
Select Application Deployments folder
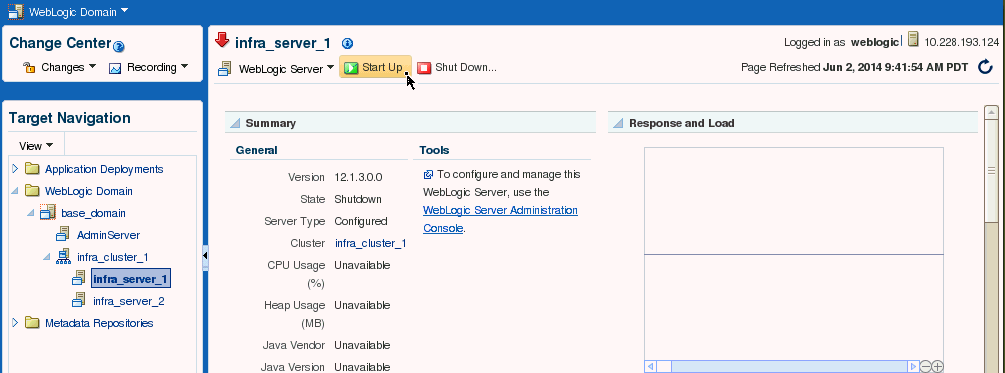point(104,169)
